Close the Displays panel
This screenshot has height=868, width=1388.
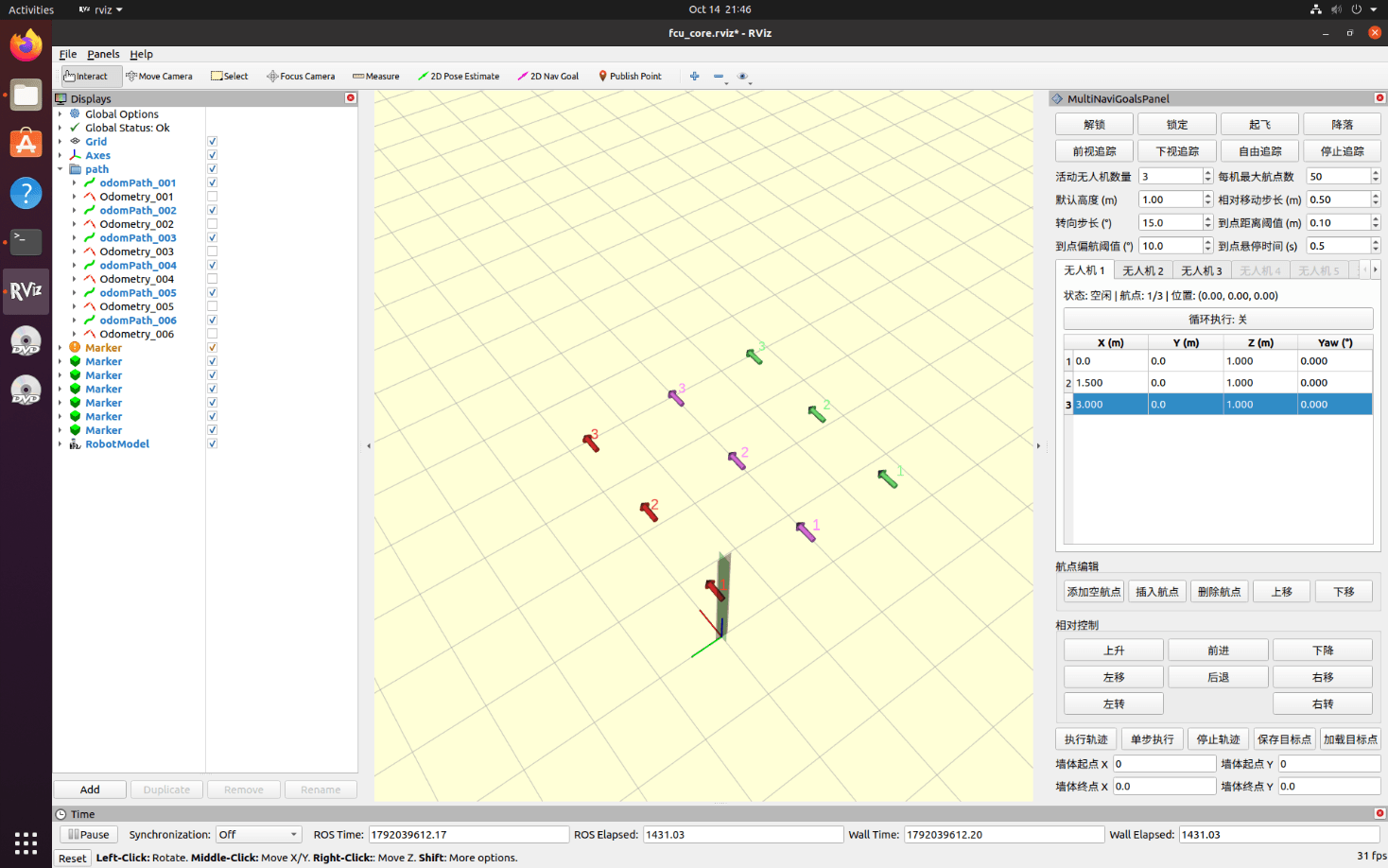(351, 98)
